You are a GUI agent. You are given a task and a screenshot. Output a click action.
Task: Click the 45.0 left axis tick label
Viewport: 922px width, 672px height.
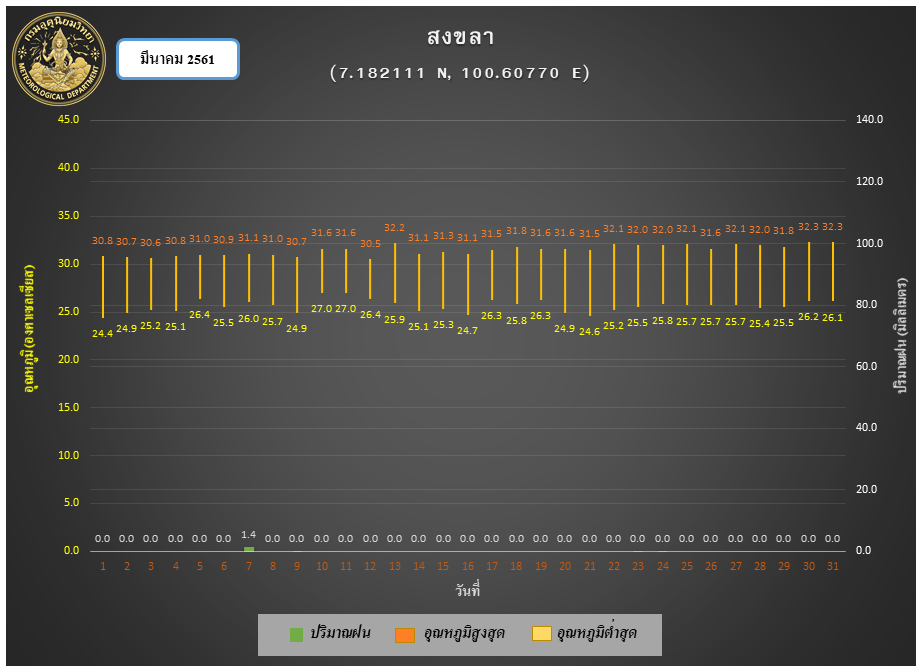pyautogui.click(x=68, y=119)
